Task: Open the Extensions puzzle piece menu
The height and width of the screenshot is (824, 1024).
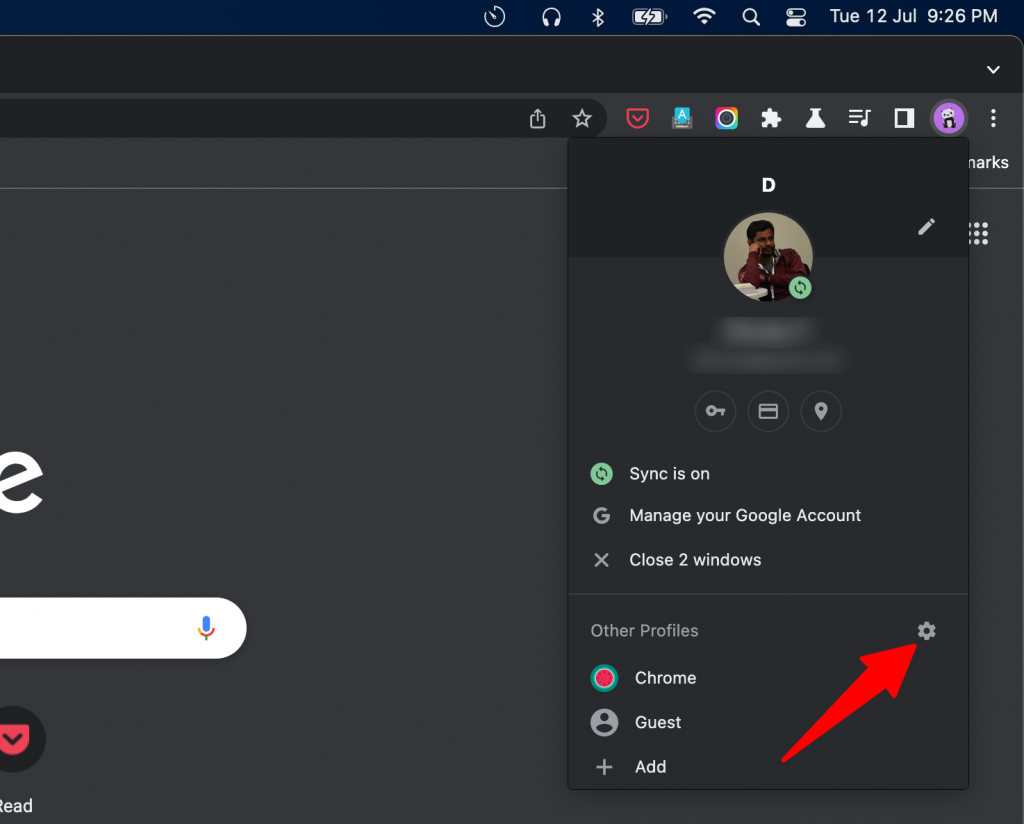Action: [x=770, y=117]
